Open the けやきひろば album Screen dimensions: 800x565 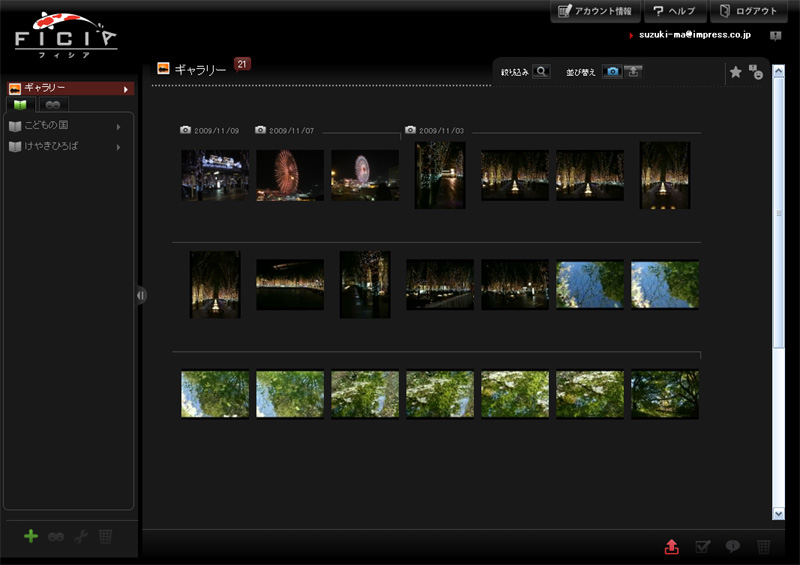[x=51, y=146]
